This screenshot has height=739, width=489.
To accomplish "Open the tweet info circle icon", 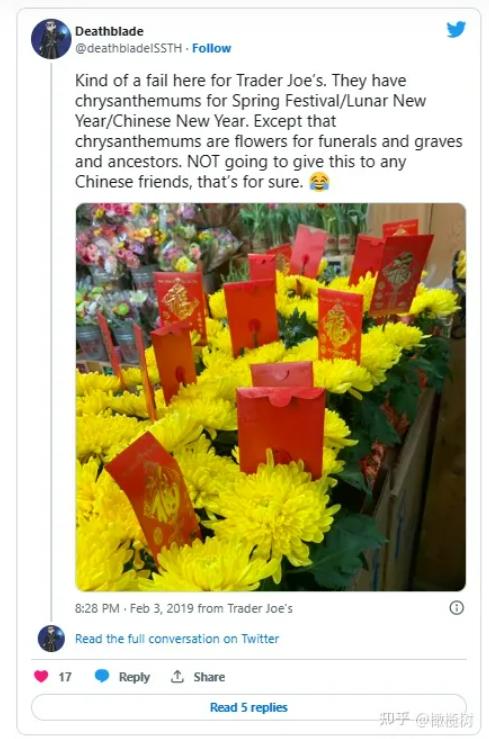I will (x=456, y=608).
